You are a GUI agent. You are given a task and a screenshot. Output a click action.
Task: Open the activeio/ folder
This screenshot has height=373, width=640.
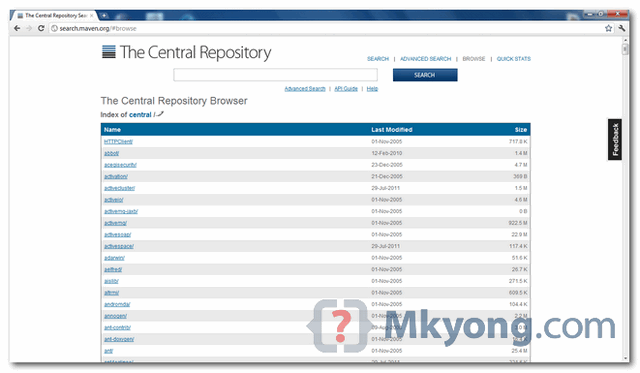tap(113, 200)
